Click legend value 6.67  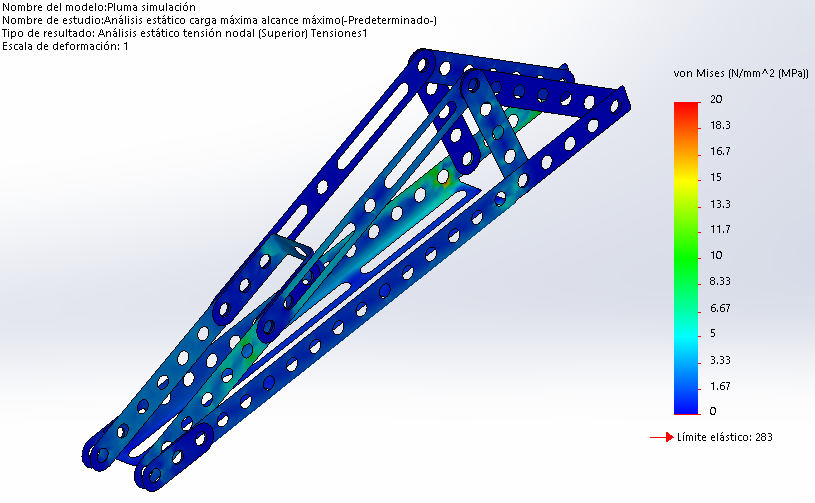tap(720, 308)
